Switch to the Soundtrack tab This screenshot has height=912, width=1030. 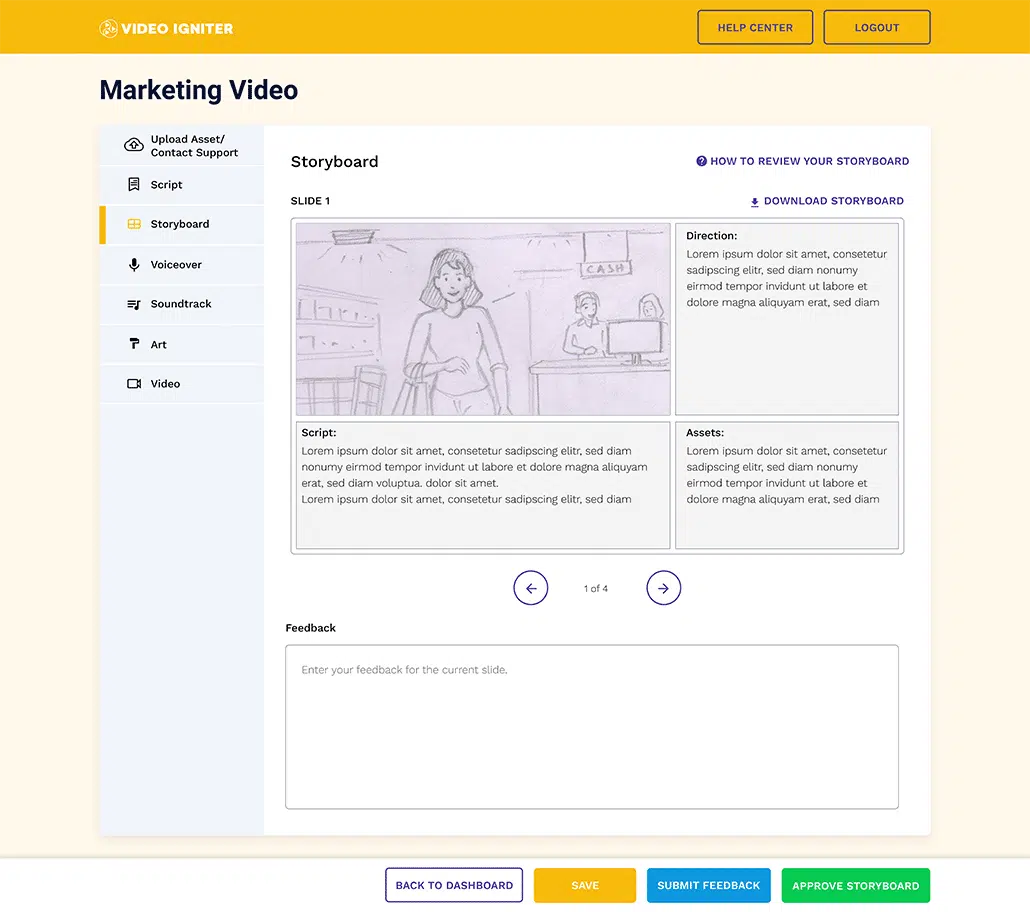(179, 303)
